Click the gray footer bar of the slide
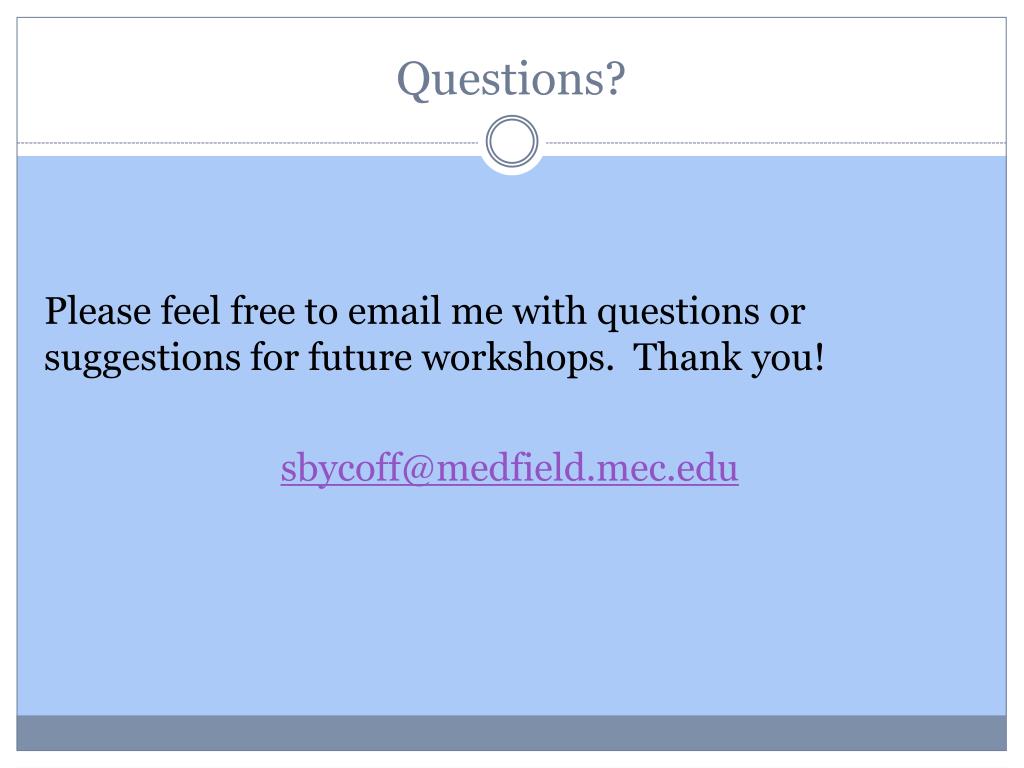1024x768 pixels. tap(511, 733)
